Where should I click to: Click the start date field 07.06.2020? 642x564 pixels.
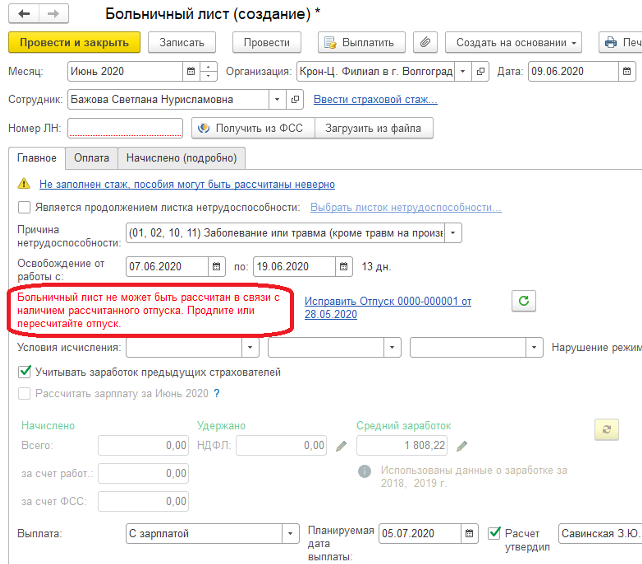167,267
